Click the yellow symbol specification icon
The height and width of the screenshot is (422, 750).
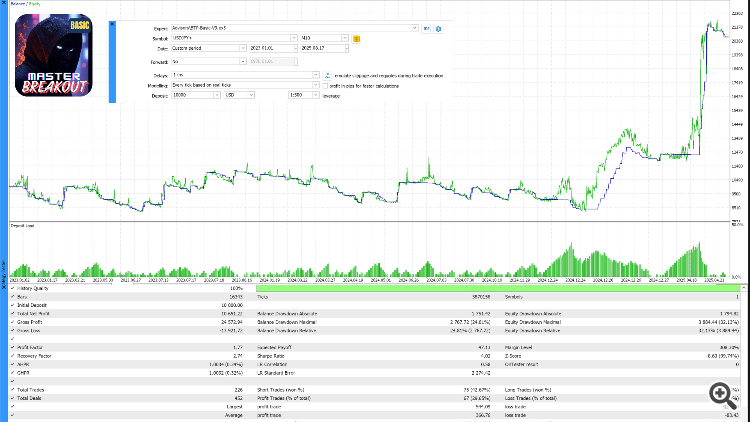click(357, 38)
